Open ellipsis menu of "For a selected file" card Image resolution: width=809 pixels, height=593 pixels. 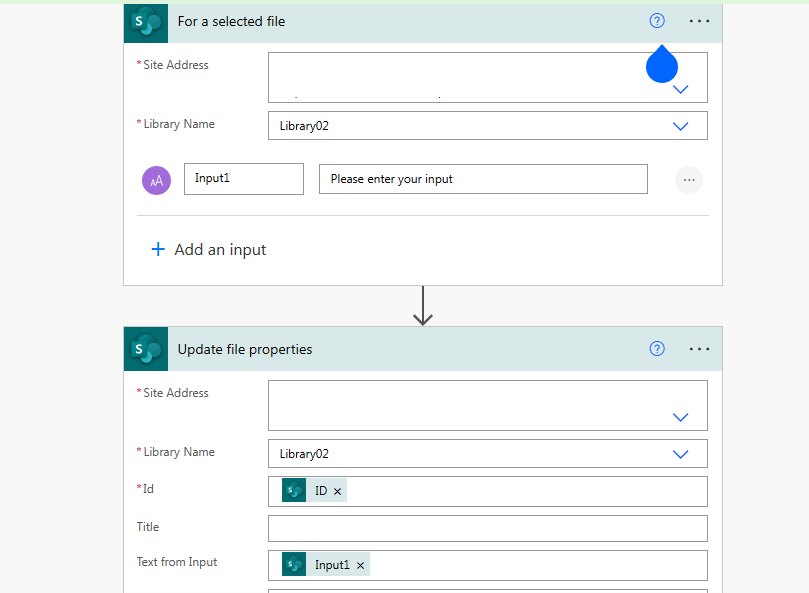tap(699, 21)
